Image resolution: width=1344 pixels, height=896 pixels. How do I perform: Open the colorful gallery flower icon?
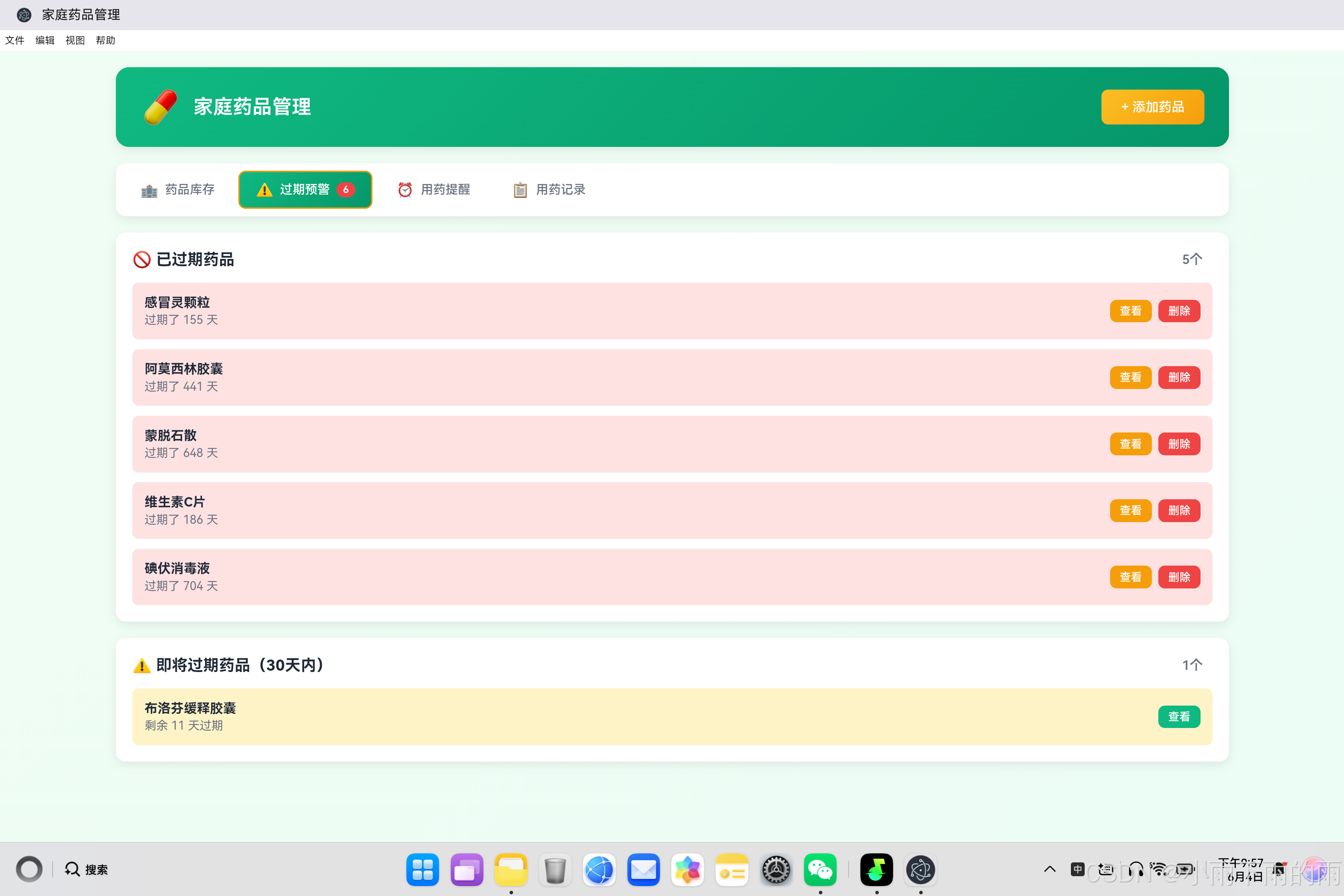pyautogui.click(x=688, y=869)
